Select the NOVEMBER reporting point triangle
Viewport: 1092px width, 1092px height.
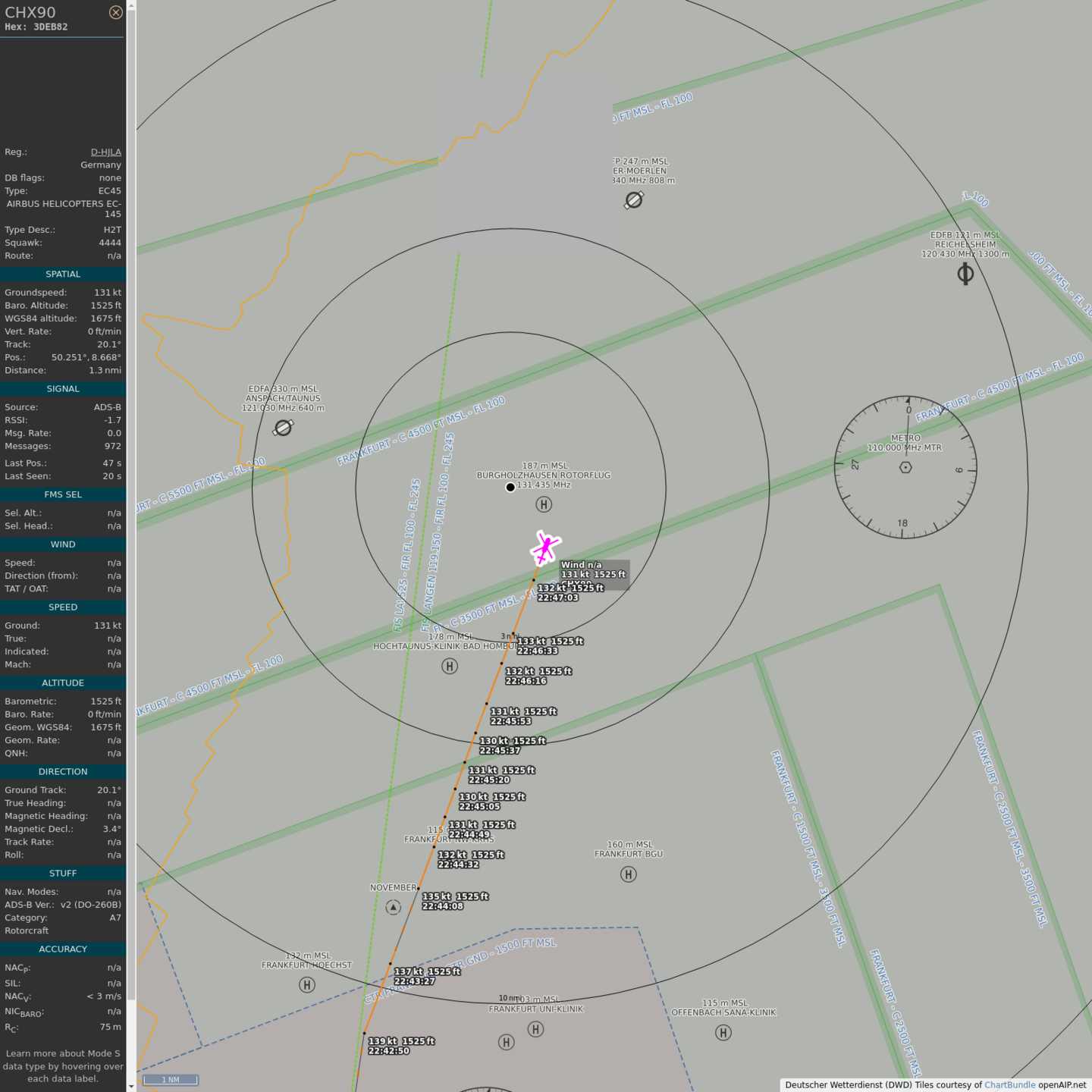tap(393, 907)
